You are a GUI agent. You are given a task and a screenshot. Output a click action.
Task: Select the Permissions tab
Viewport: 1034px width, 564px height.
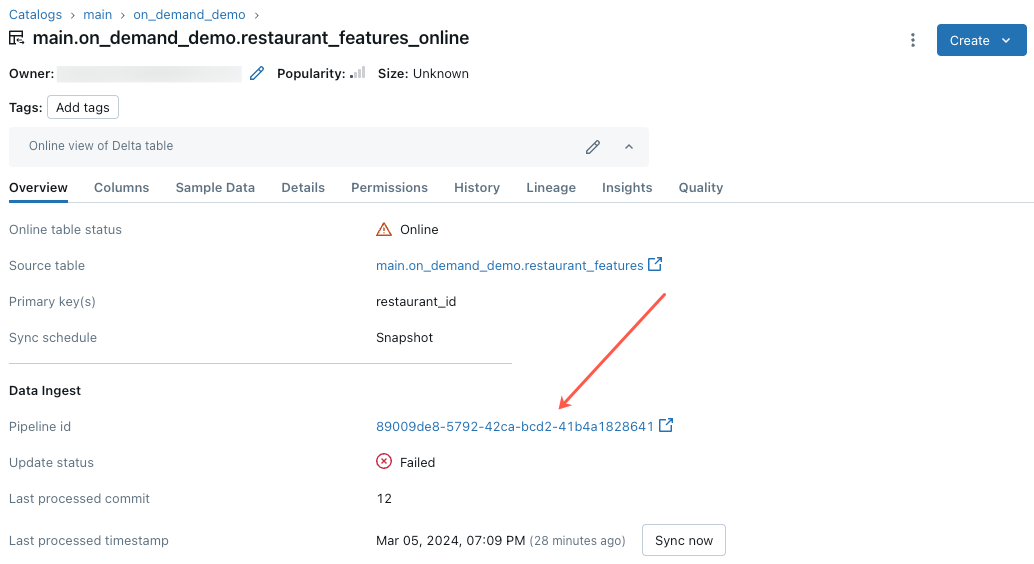[389, 187]
